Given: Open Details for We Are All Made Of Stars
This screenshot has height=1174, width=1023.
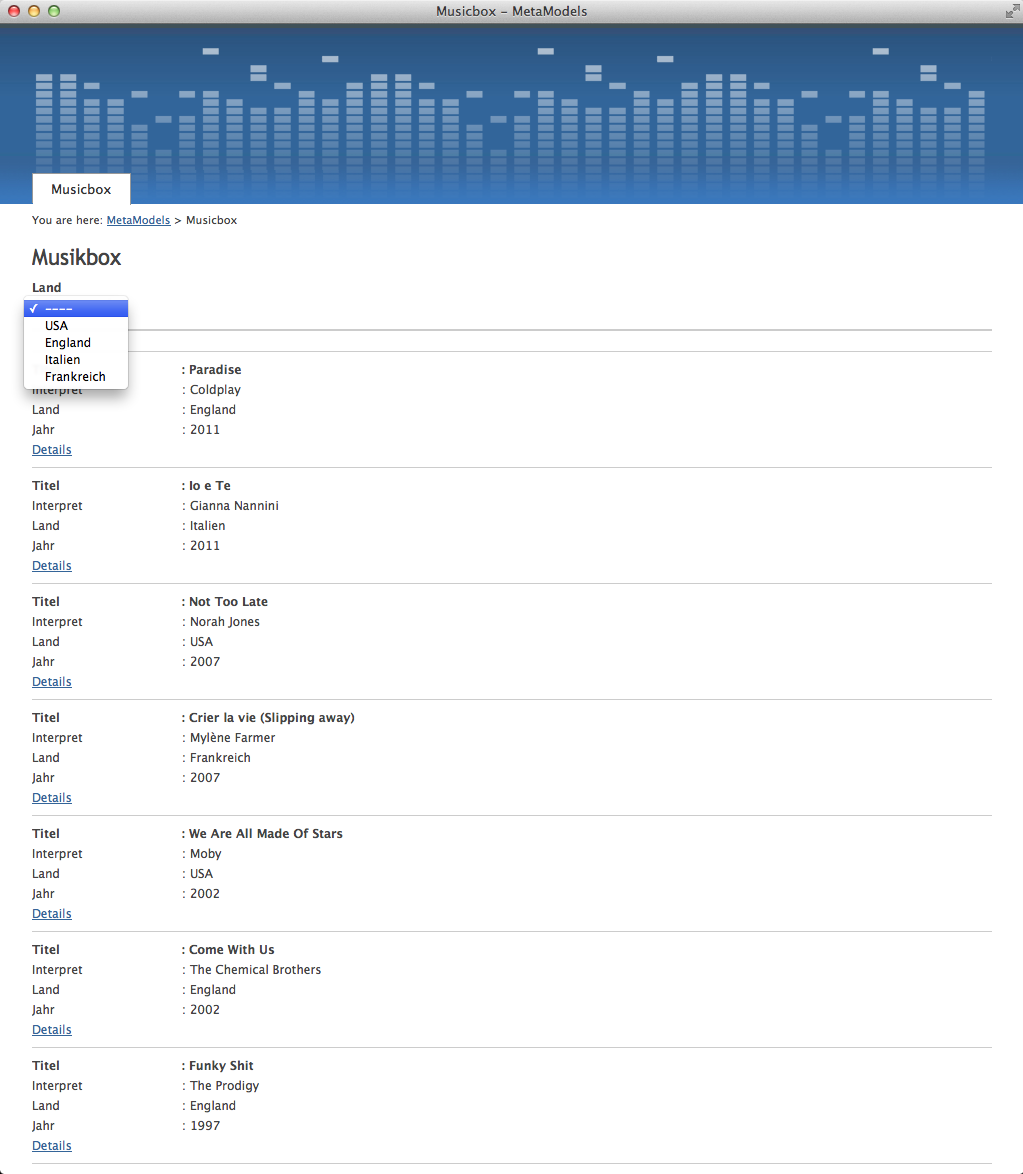Looking at the screenshot, I should [52, 914].
